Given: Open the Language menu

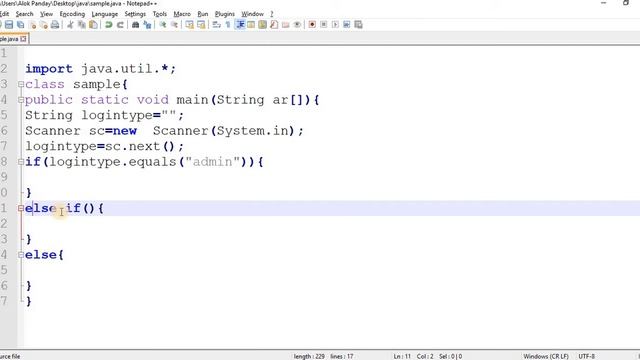Looking at the screenshot, I should coord(104,14).
